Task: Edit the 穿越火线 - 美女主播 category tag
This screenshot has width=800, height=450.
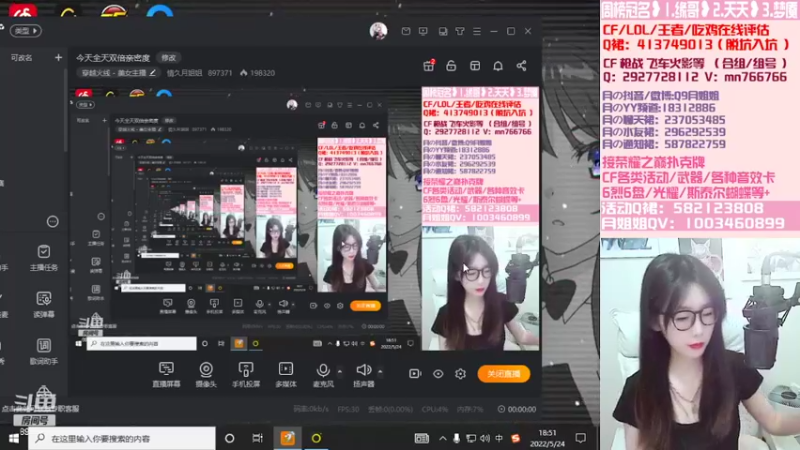Action: [x=119, y=73]
